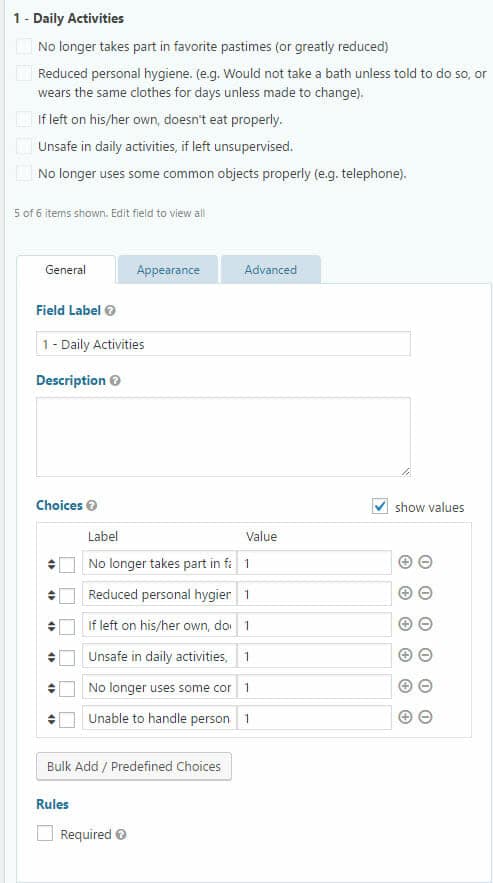
Task: Uncheck the 'show values' checkbox
Action: tap(380, 506)
